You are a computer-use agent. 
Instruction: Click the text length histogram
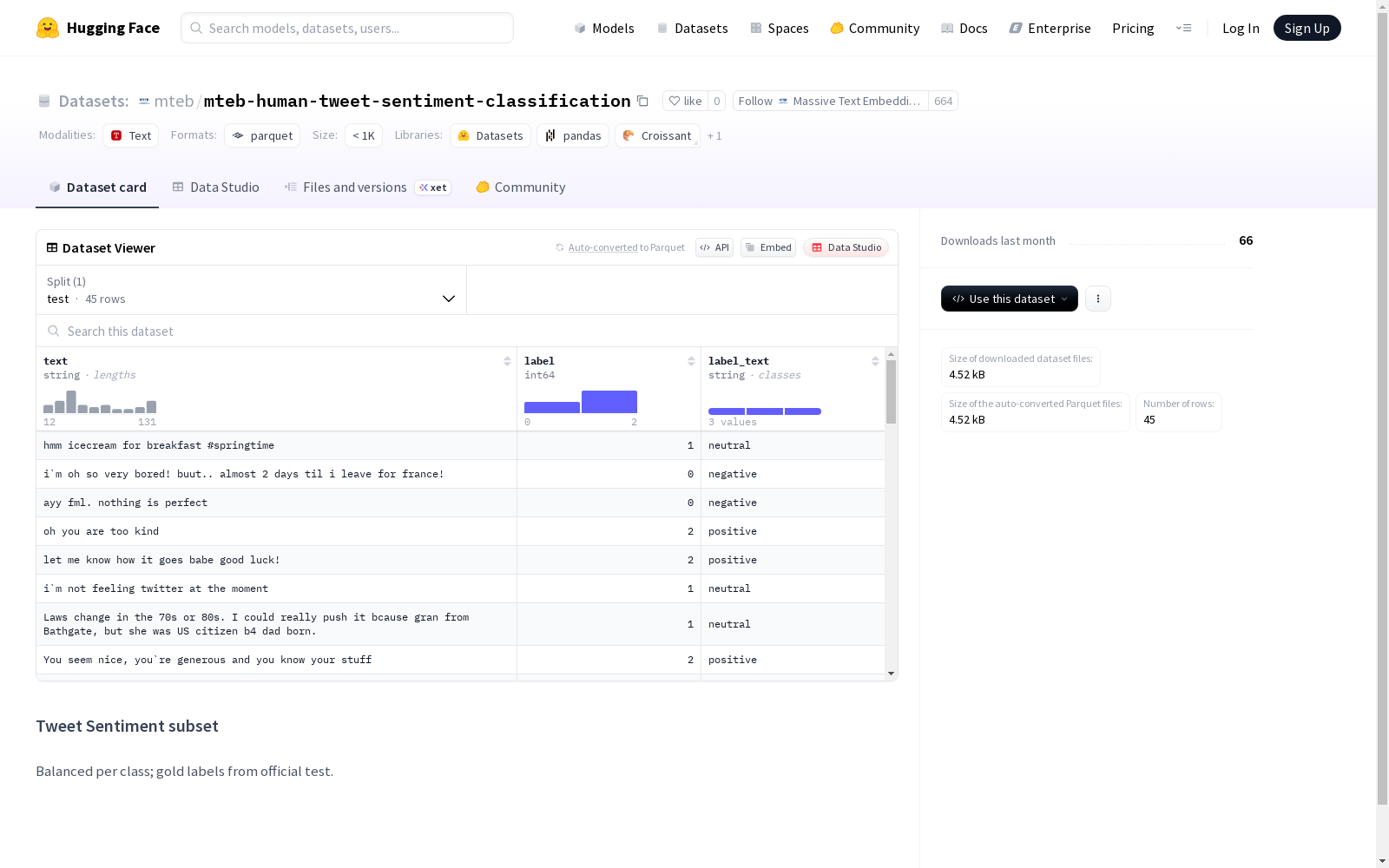pos(100,402)
